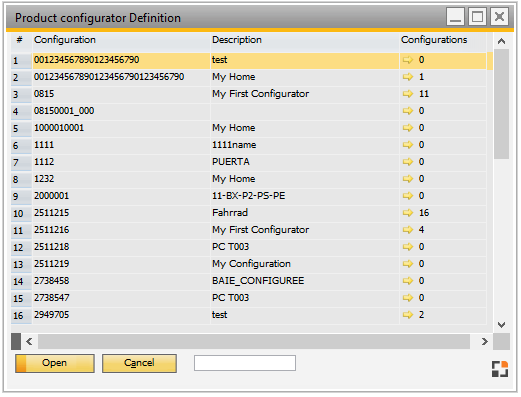Click the vertical scrollbar up arrow
This screenshot has width=521, height=397.
click(x=501, y=41)
